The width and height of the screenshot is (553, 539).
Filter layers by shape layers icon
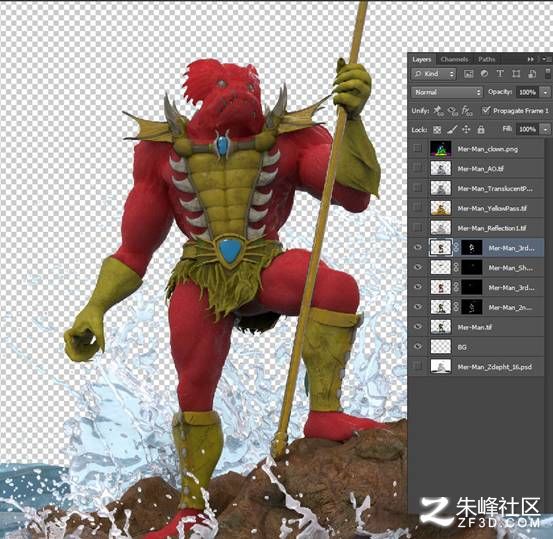[x=516, y=74]
